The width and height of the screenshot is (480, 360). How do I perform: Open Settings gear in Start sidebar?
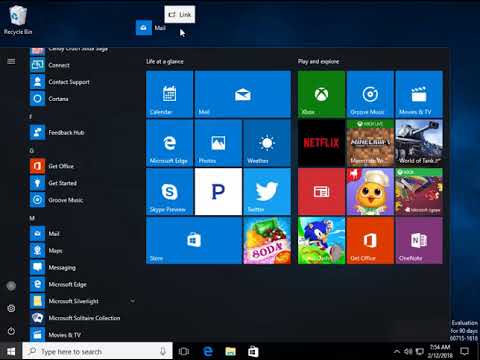click(11, 308)
